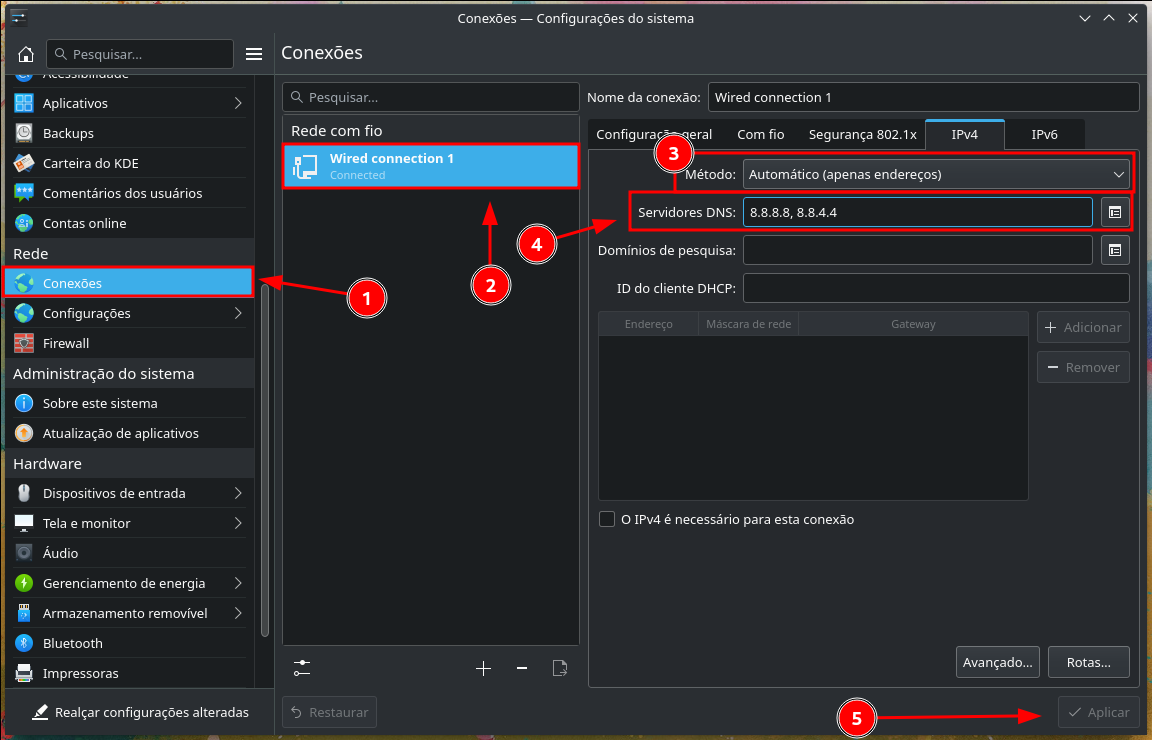
Task: Open the DNS servers edit list icon
Action: coord(1115,212)
